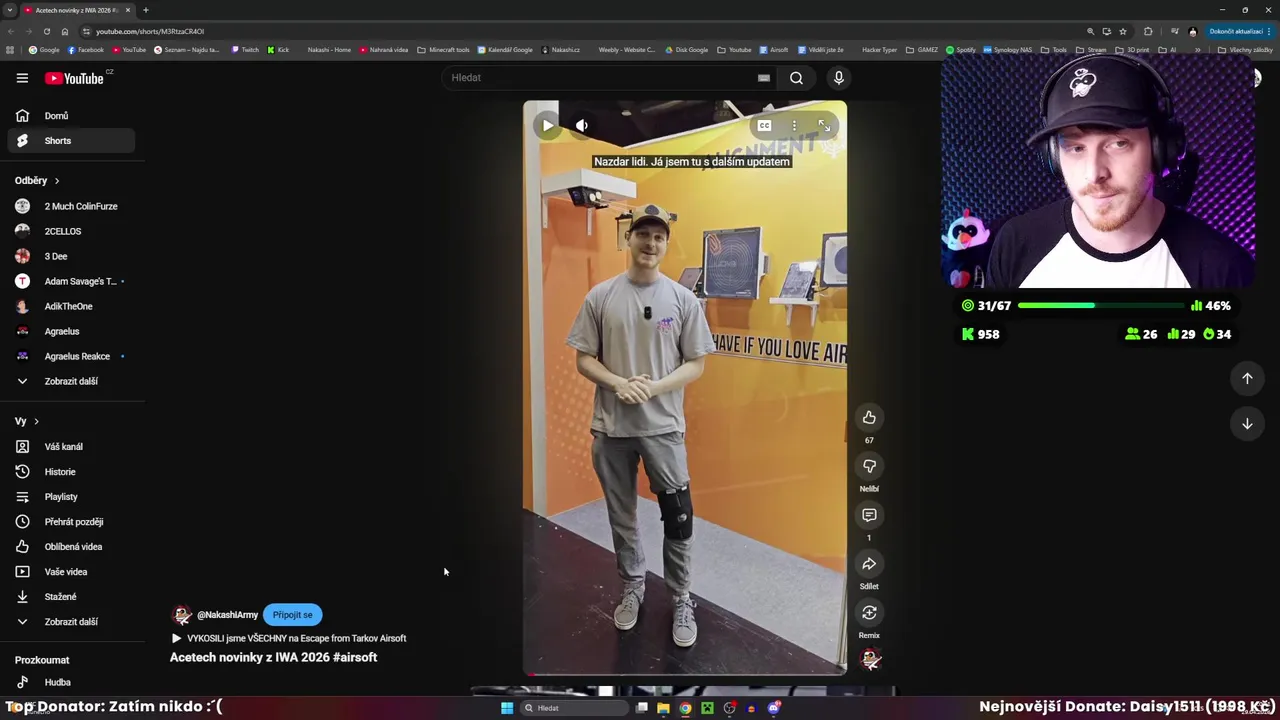Open Agraelus subscription channel

71,331
